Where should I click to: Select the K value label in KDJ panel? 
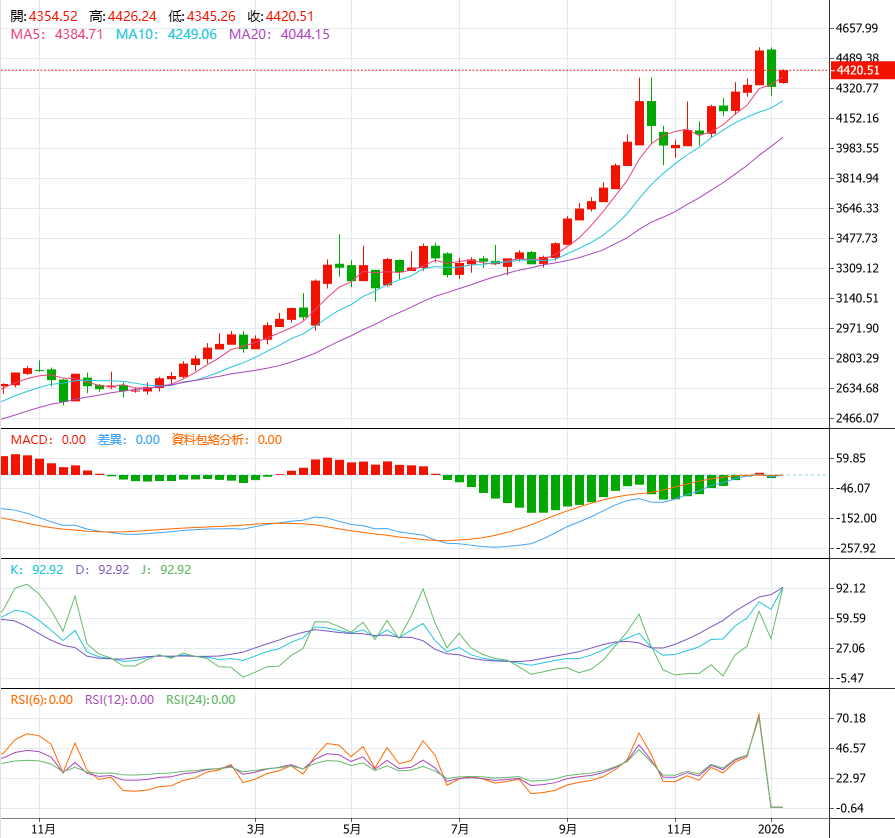point(36,569)
